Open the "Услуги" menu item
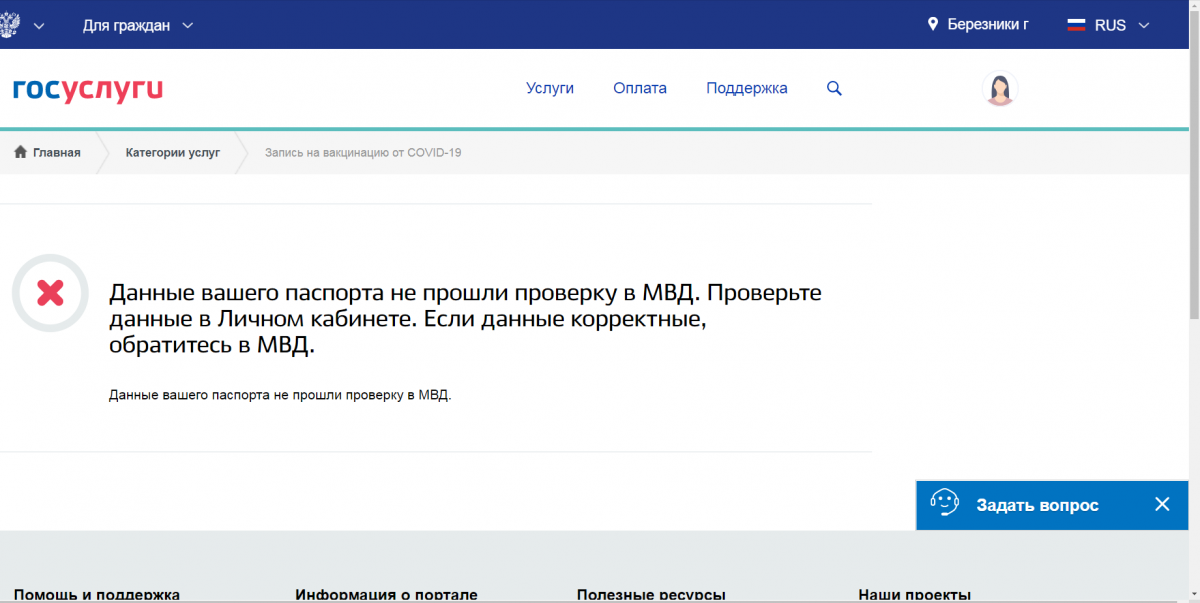Image resolution: width=1200 pixels, height=603 pixels. pos(550,88)
